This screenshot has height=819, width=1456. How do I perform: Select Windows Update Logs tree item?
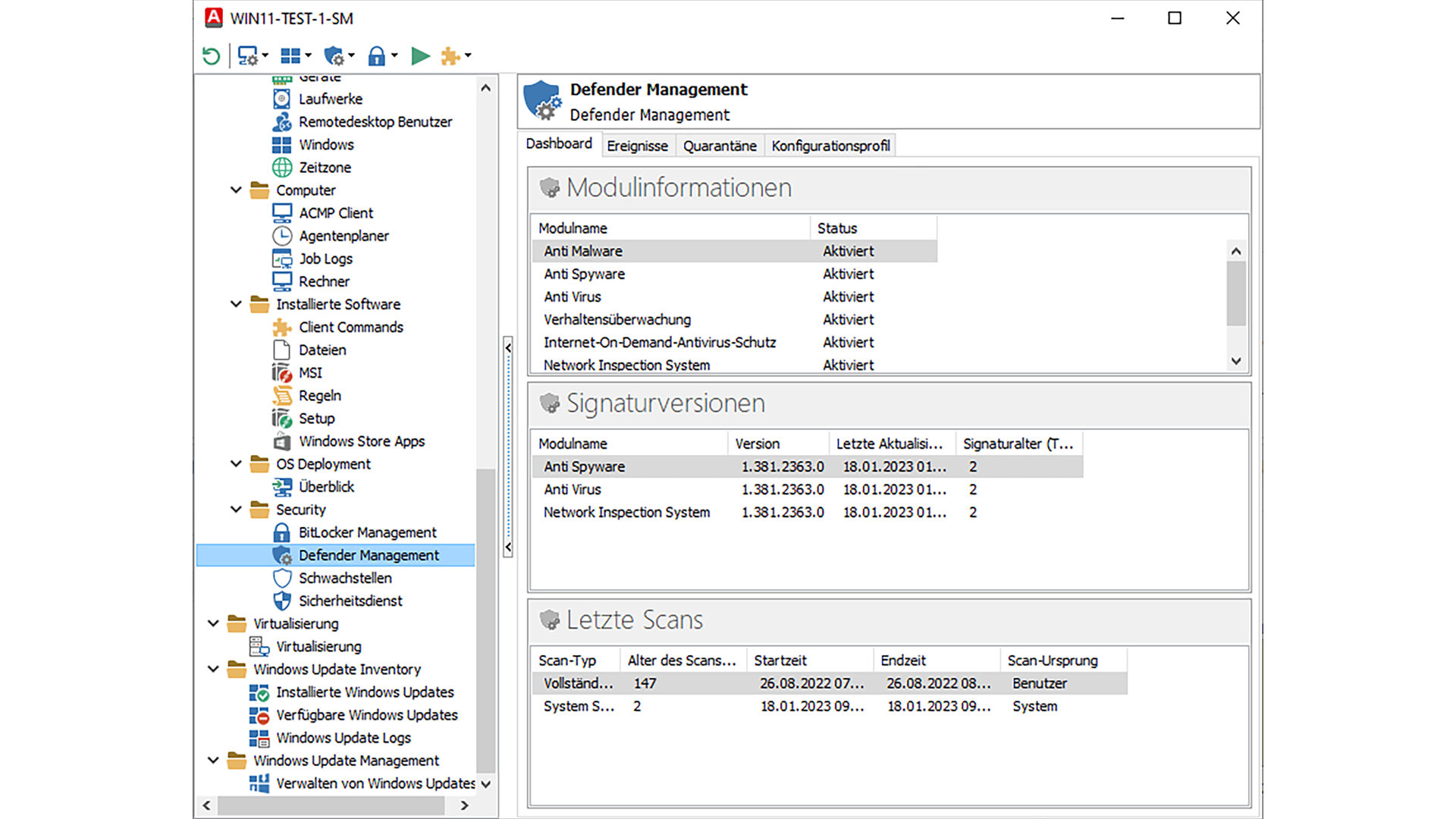click(343, 738)
